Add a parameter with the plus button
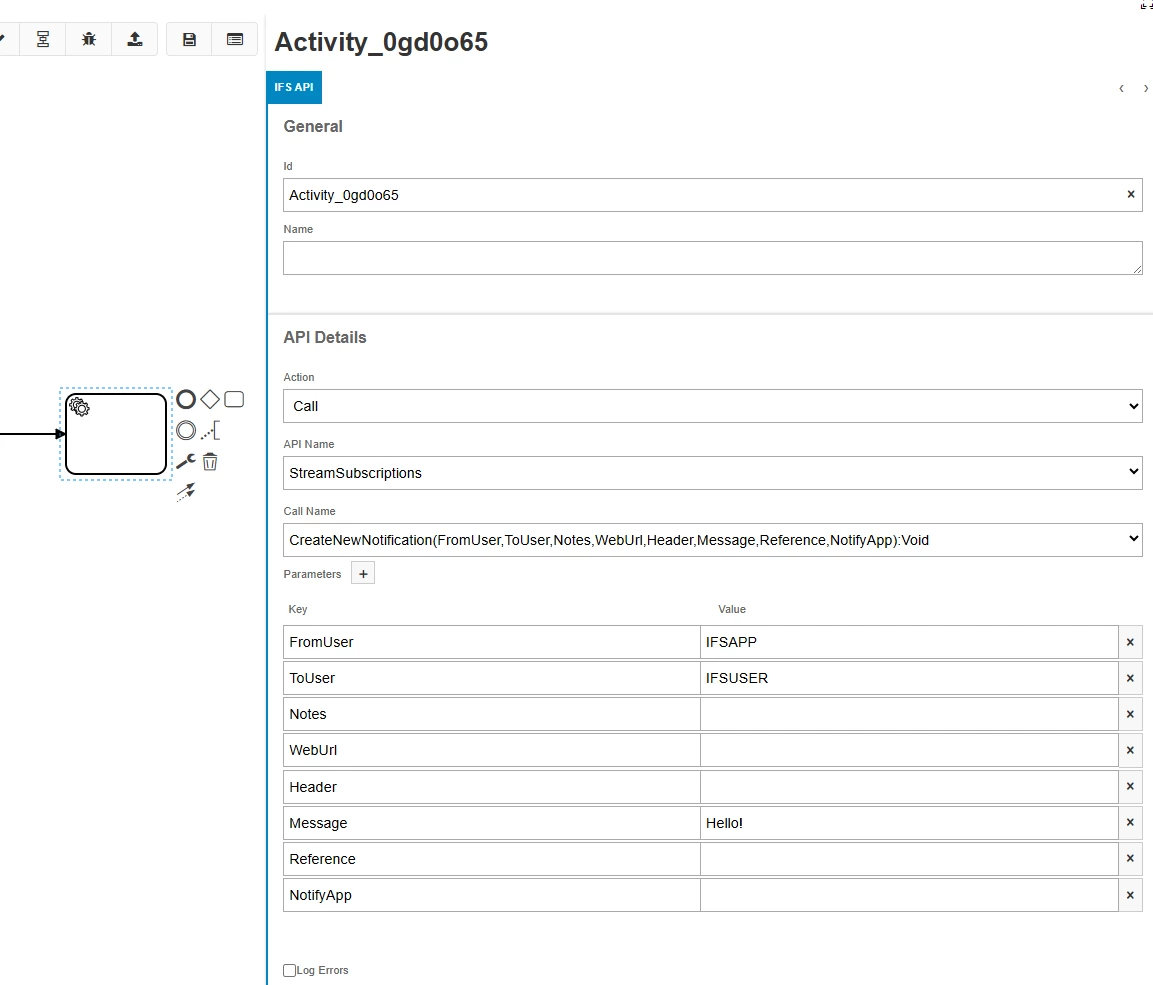 (363, 574)
